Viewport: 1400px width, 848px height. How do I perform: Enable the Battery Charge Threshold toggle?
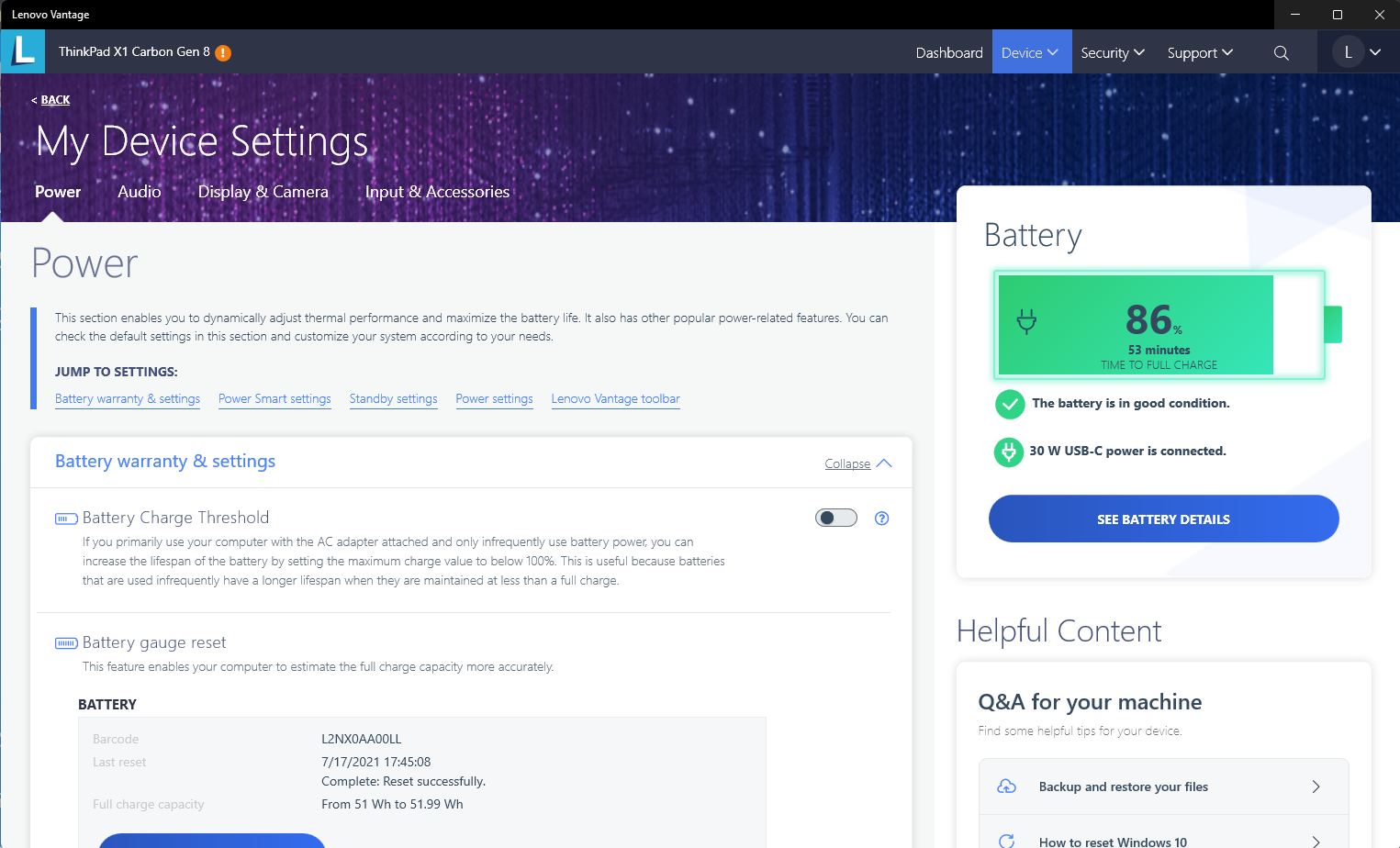coord(835,519)
